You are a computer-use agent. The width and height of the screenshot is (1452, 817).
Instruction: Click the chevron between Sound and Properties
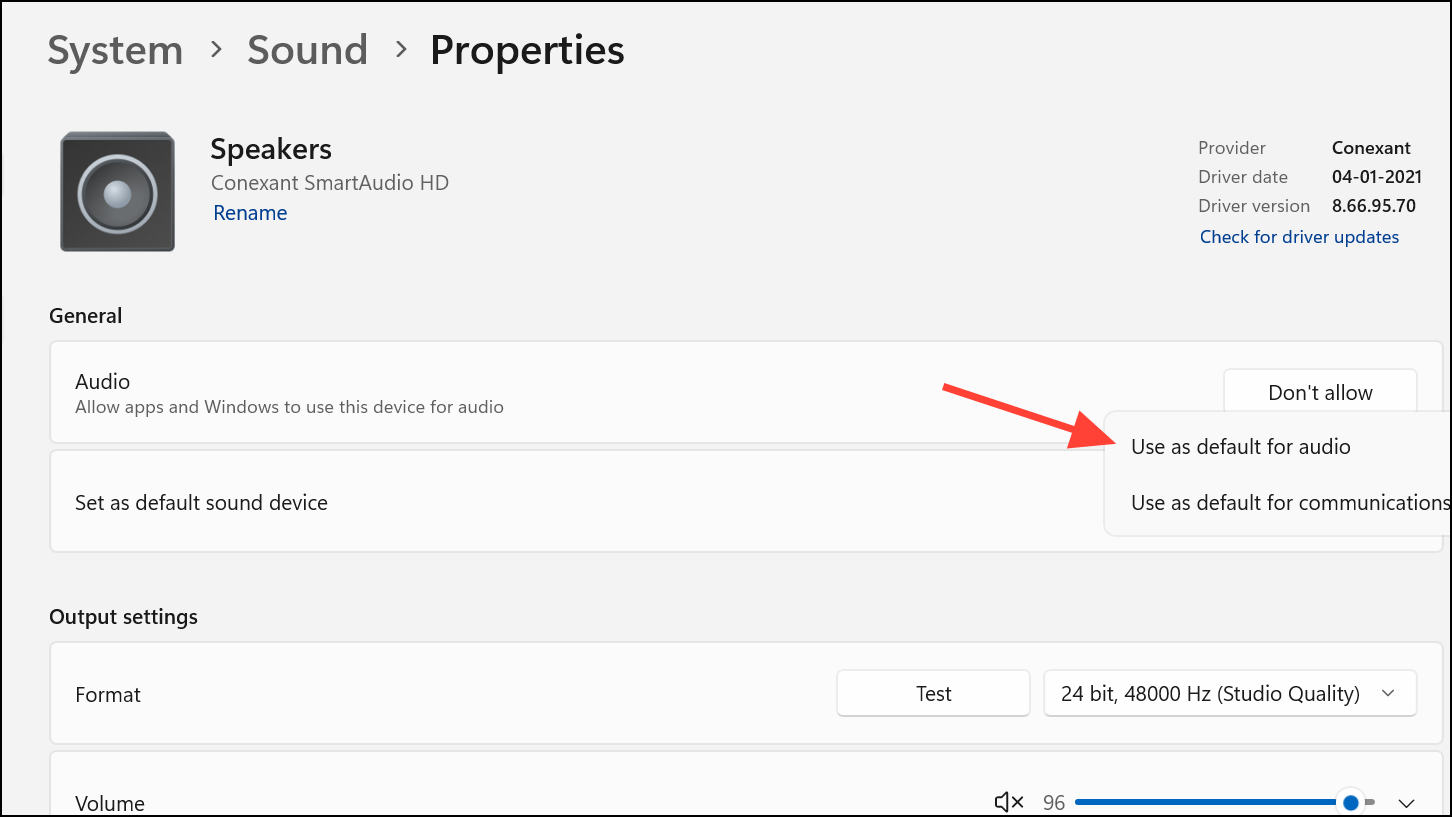[400, 50]
